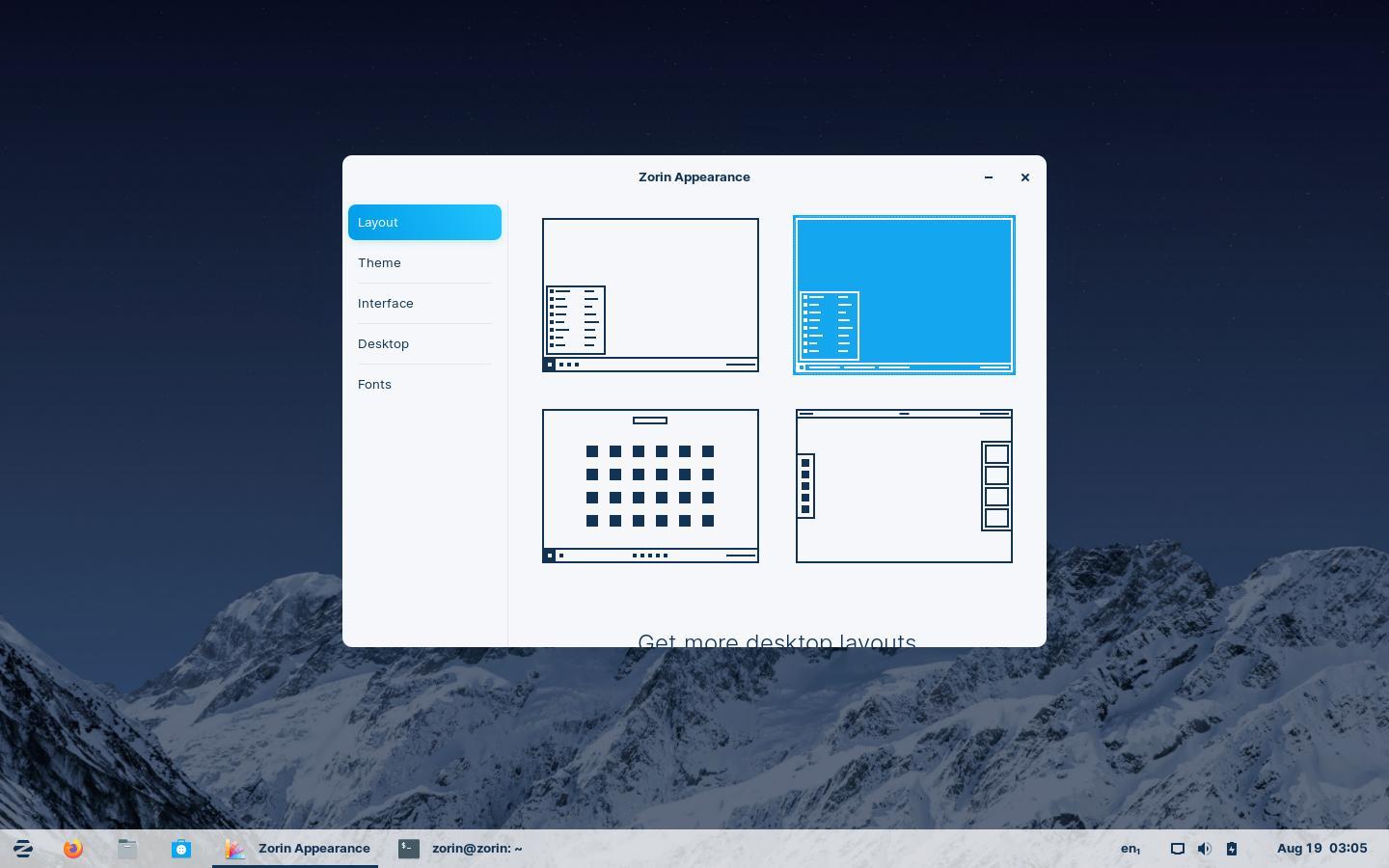Select the Layout sidebar tab
1389x868 pixels.
[424, 222]
